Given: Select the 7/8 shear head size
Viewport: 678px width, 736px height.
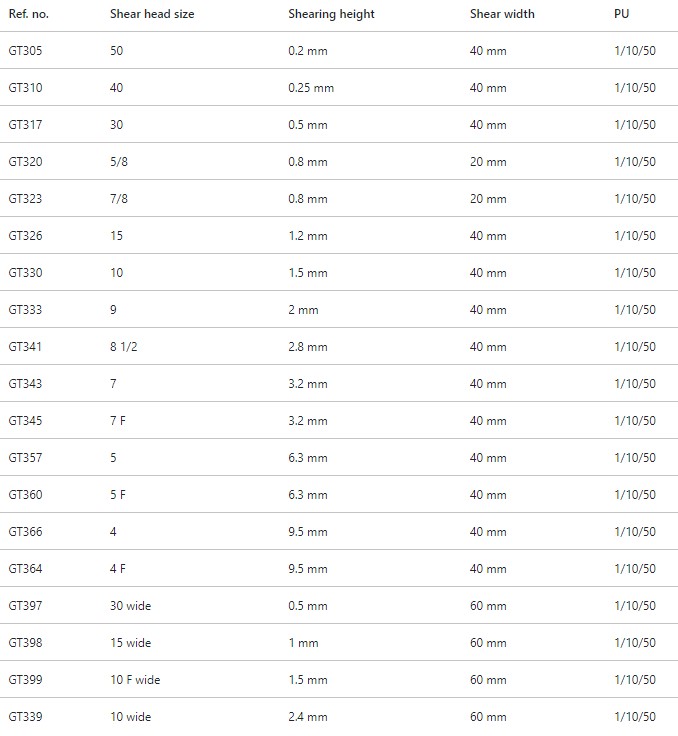Looking at the screenshot, I should pos(119,199).
